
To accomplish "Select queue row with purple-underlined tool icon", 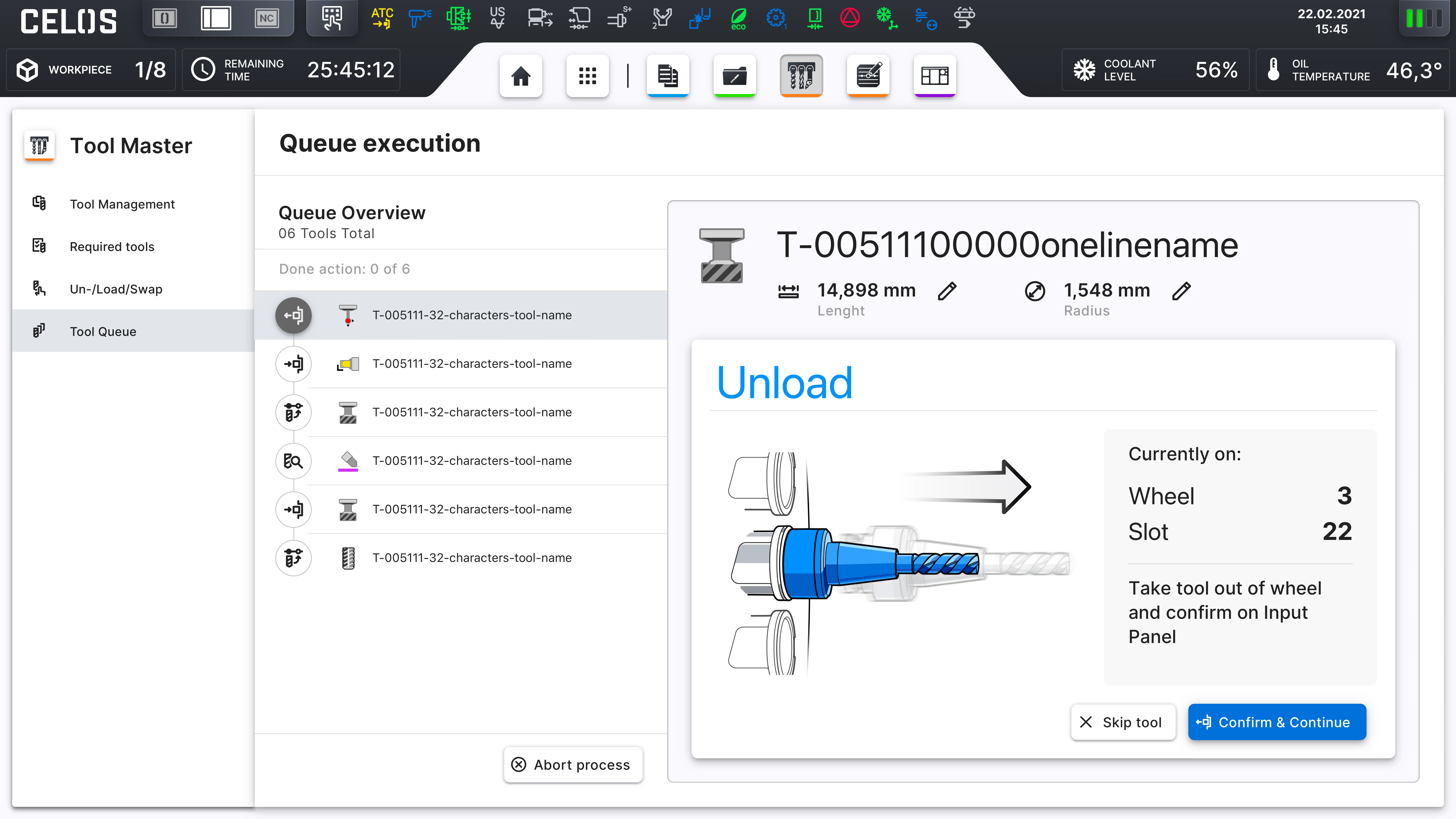I will pyautogui.click(x=461, y=461).
